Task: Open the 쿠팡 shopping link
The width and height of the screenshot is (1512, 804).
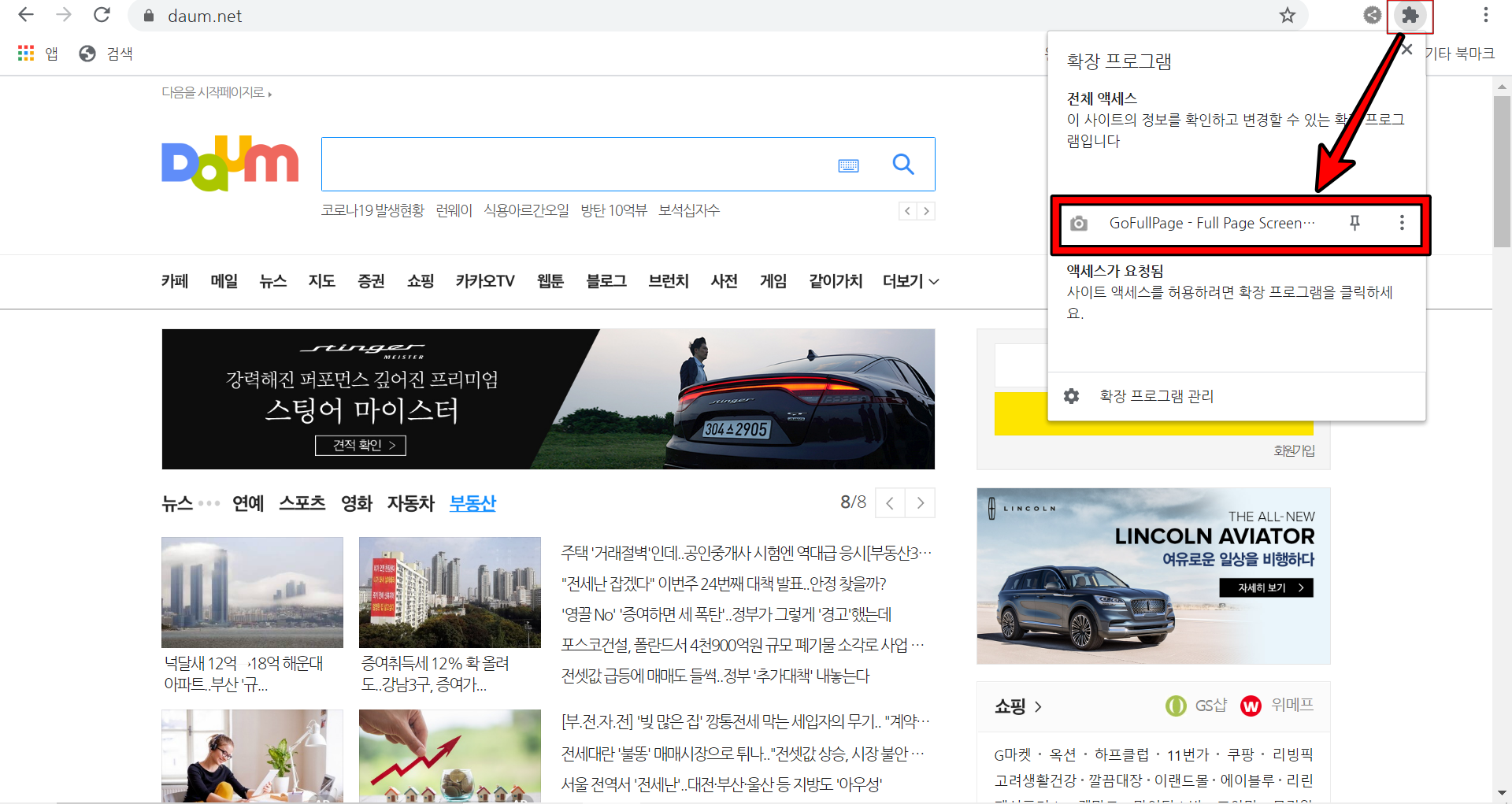Action: pyautogui.click(x=1240, y=754)
